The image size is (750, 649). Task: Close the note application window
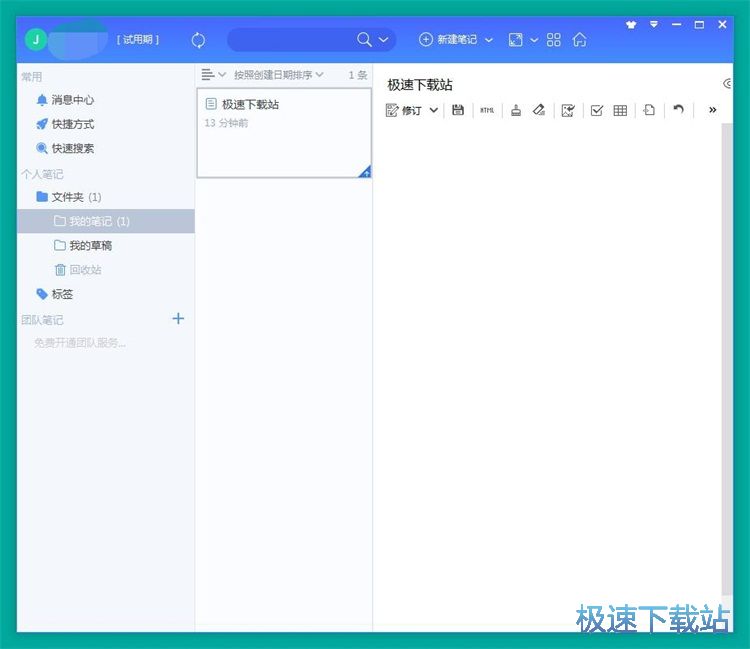722,24
